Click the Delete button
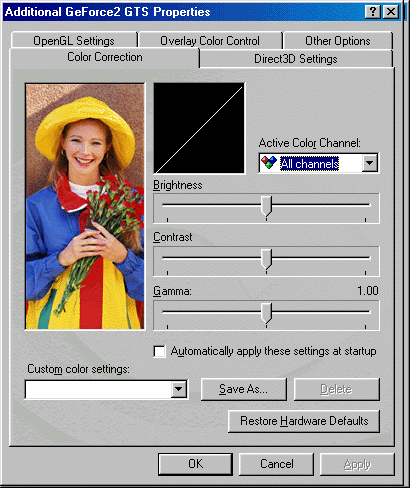410x488 pixels. 336,389
